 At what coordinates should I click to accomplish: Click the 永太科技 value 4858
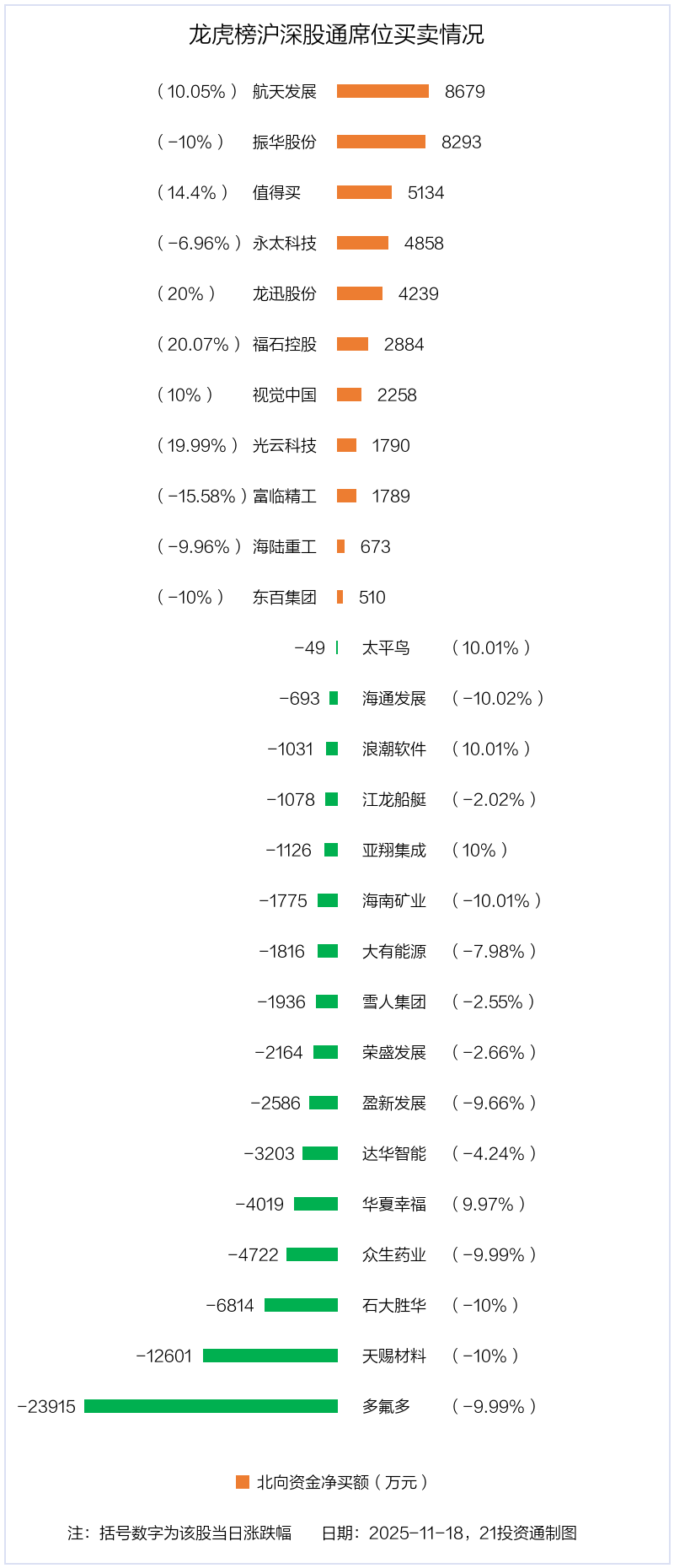(x=424, y=244)
